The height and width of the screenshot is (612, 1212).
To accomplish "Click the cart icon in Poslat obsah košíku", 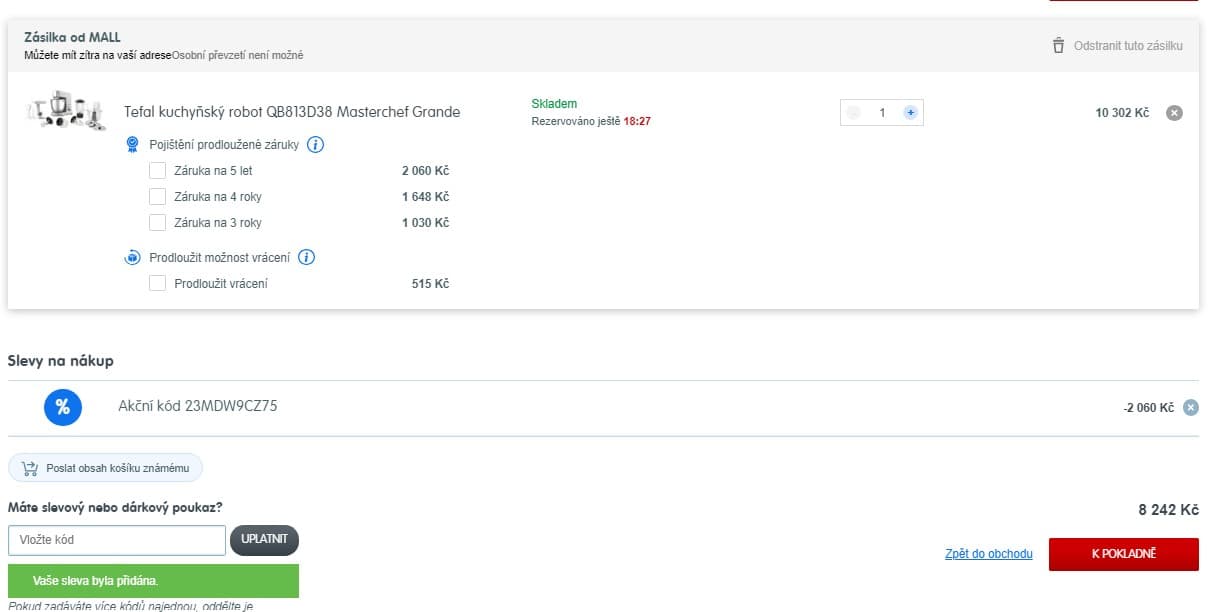I will 29,468.
